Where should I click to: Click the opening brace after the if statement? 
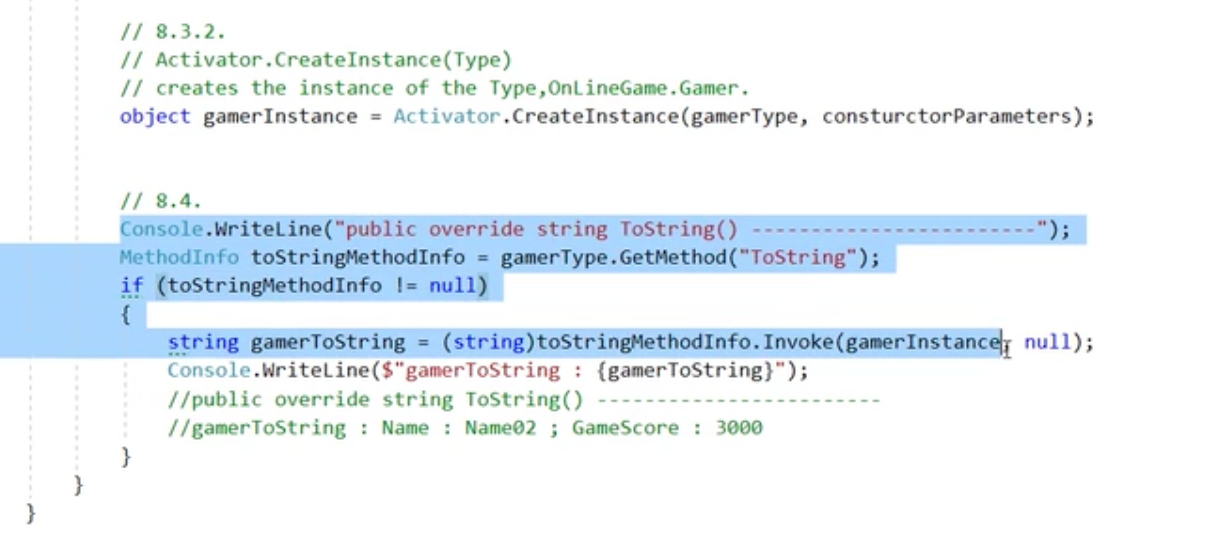point(126,315)
